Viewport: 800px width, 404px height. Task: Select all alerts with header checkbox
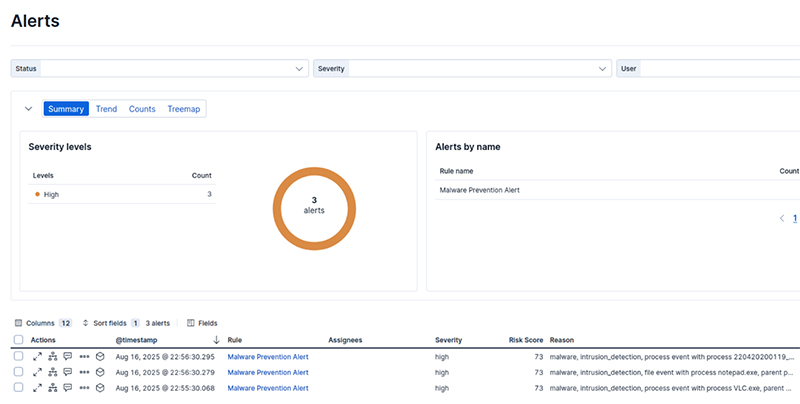pyautogui.click(x=18, y=340)
